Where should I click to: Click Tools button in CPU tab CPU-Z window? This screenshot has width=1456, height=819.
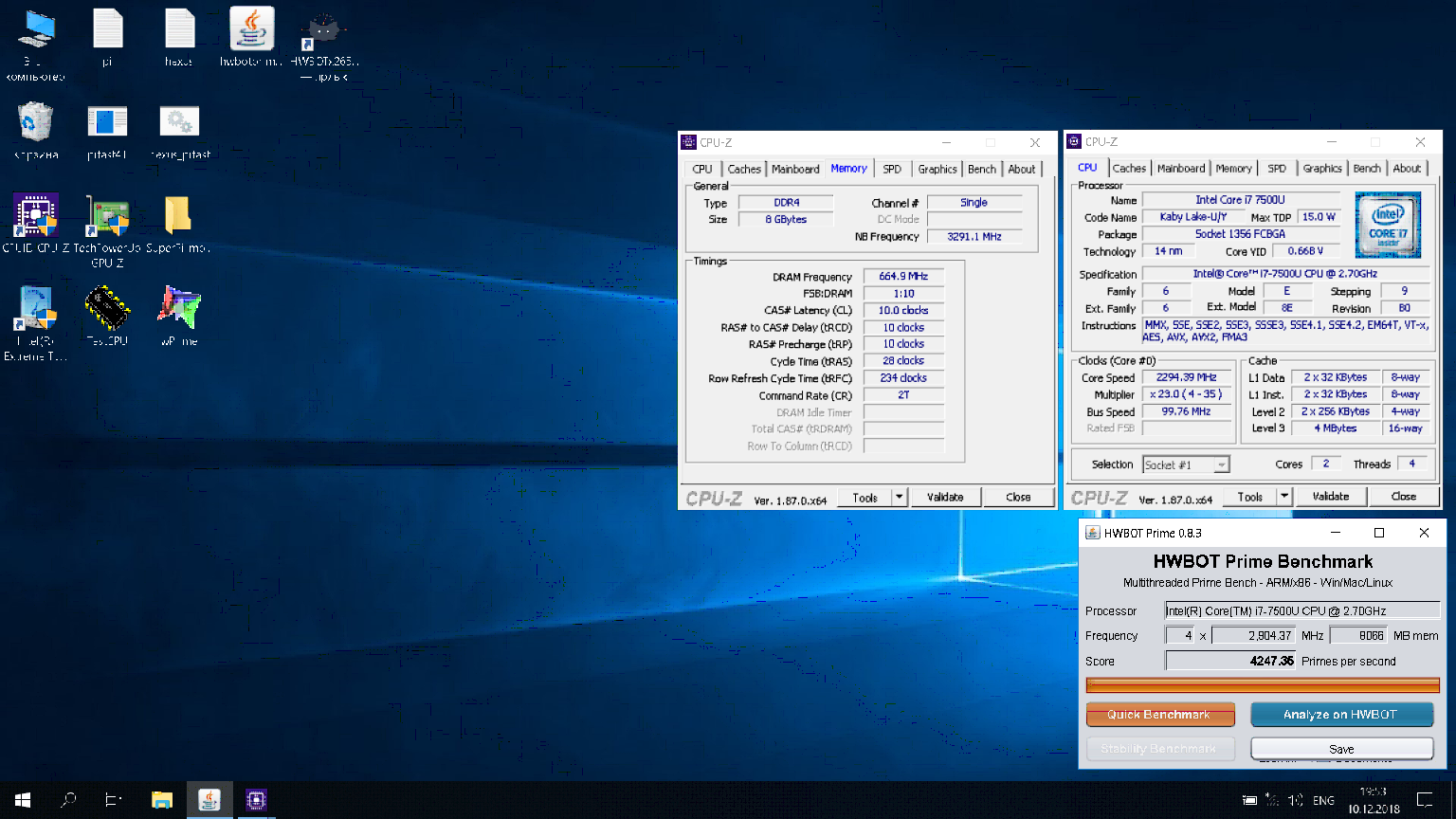1249,496
